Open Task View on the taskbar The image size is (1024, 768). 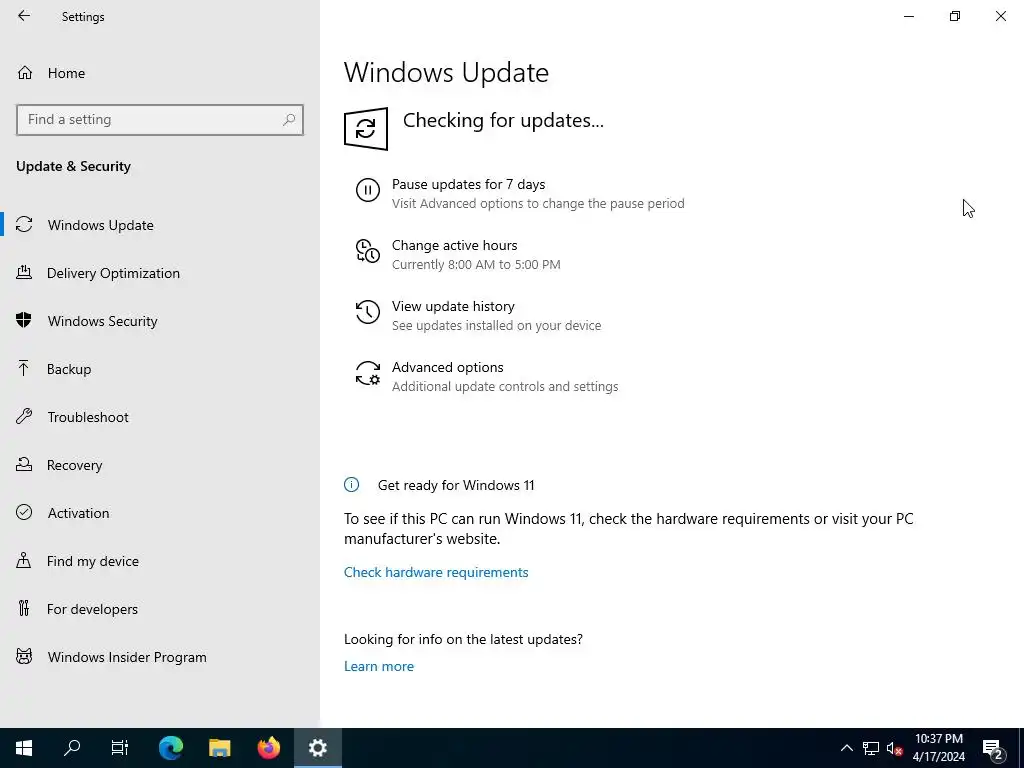120,748
